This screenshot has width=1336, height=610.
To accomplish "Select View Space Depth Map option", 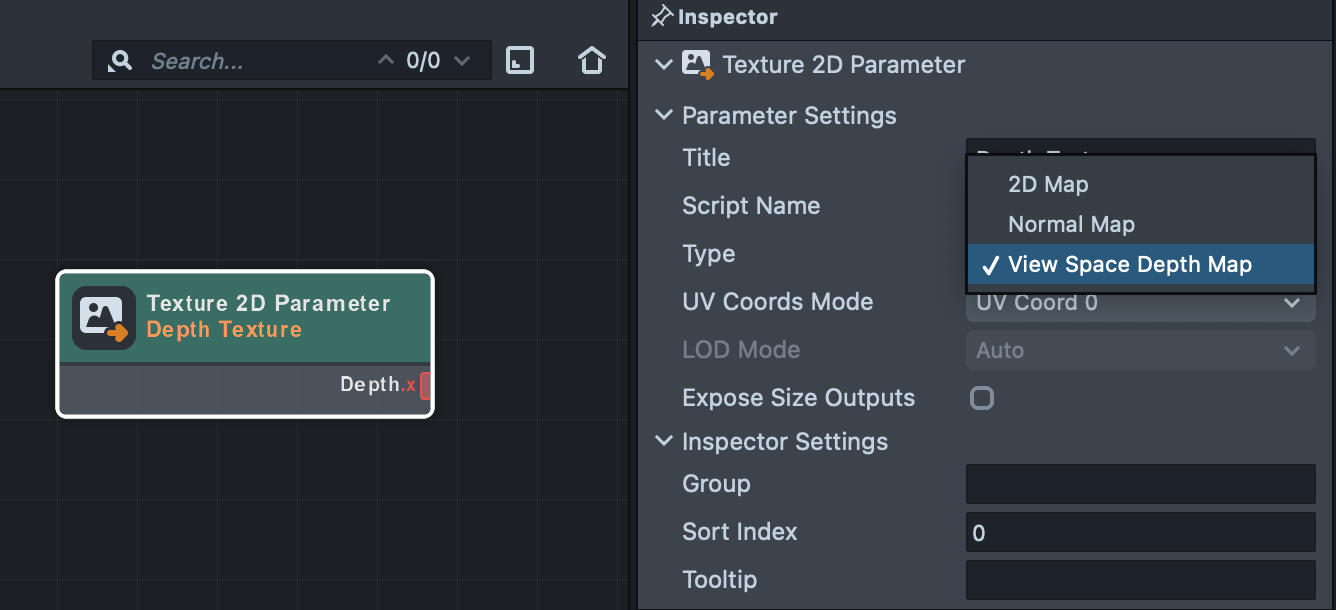I will pyautogui.click(x=1129, y=265).
